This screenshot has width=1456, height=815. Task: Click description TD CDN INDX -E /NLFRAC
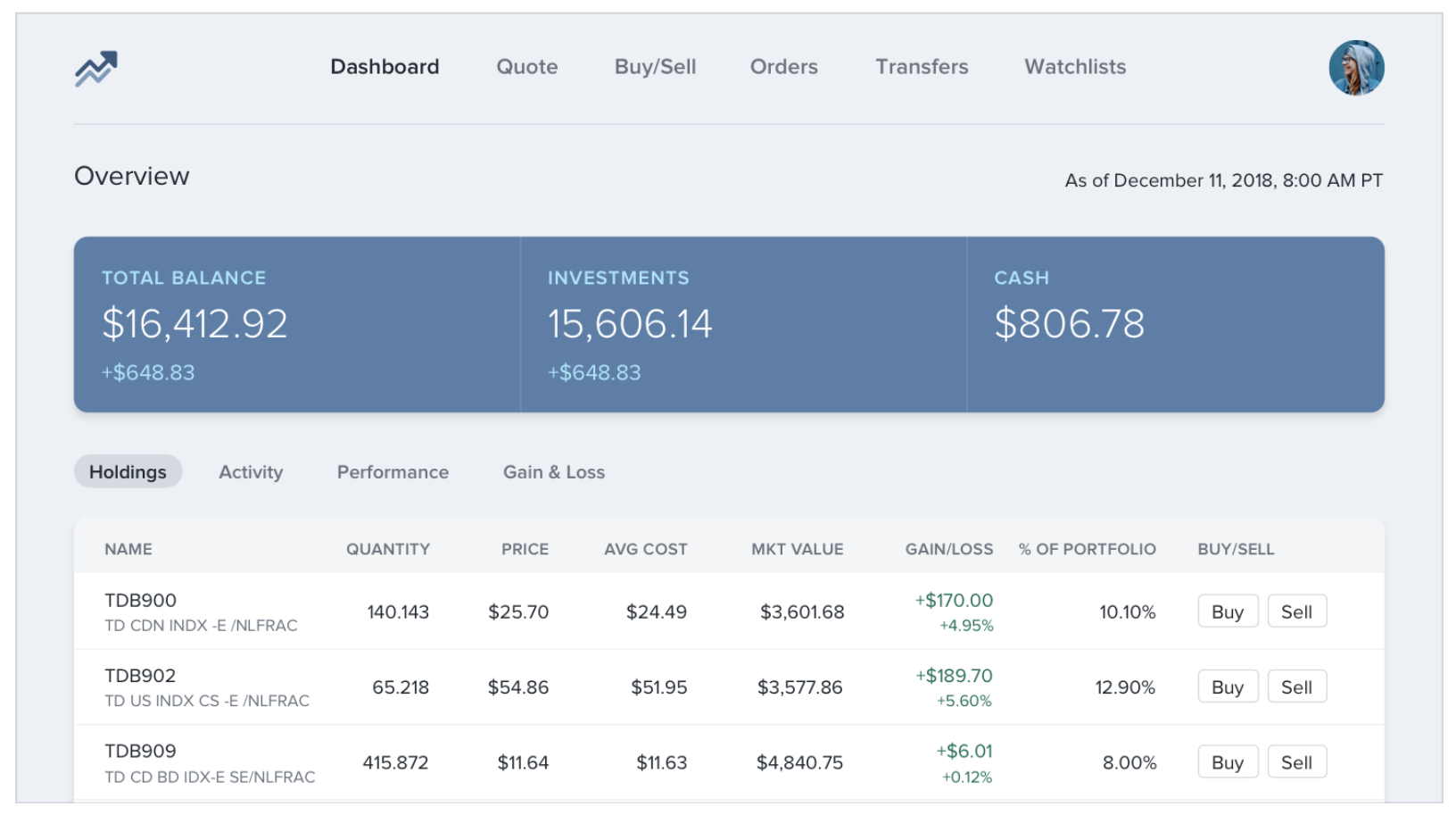(x=201, y=626)
